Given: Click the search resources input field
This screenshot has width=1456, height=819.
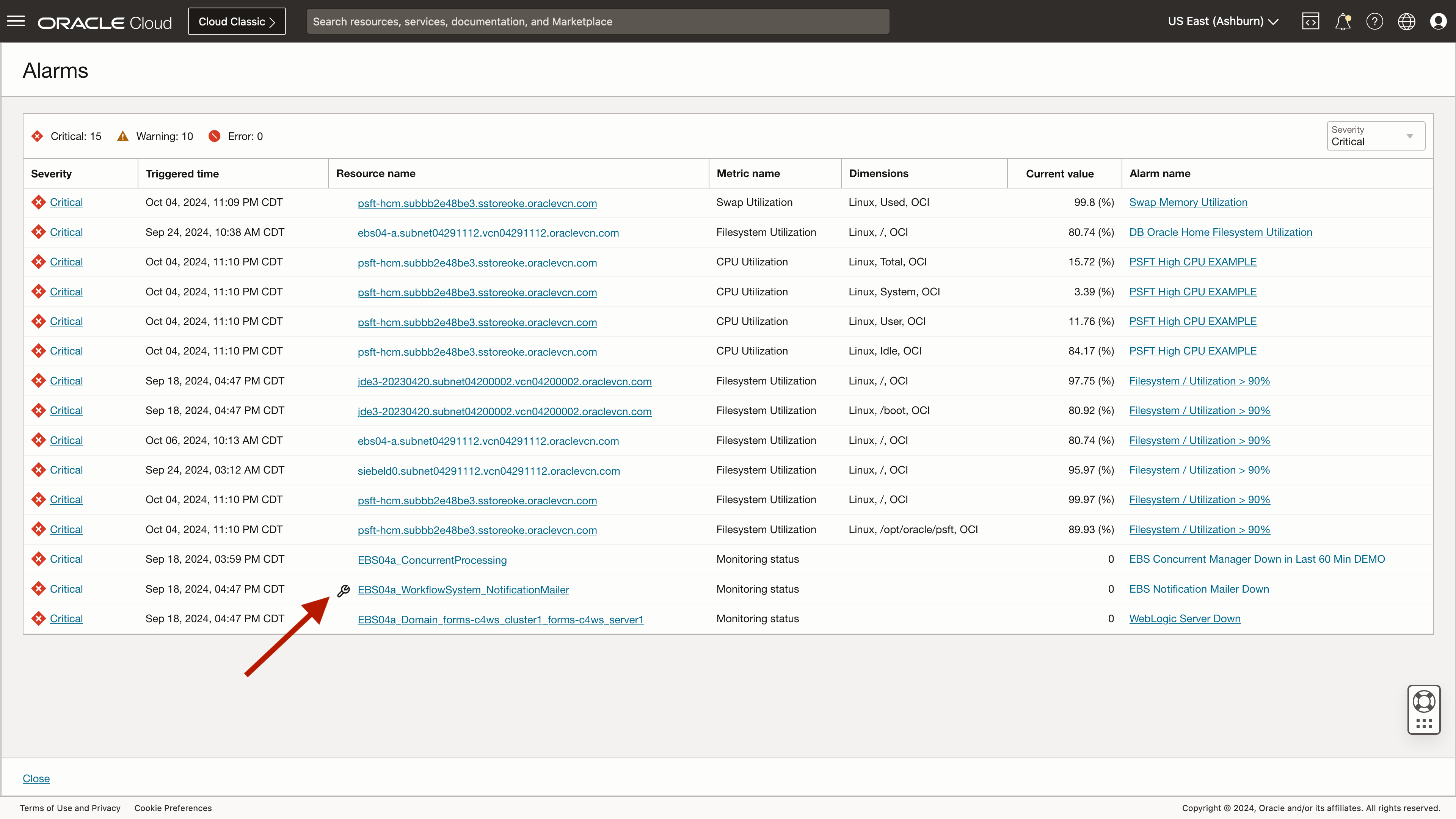Looking at the screenshot, I should click(x=598, y=22).
